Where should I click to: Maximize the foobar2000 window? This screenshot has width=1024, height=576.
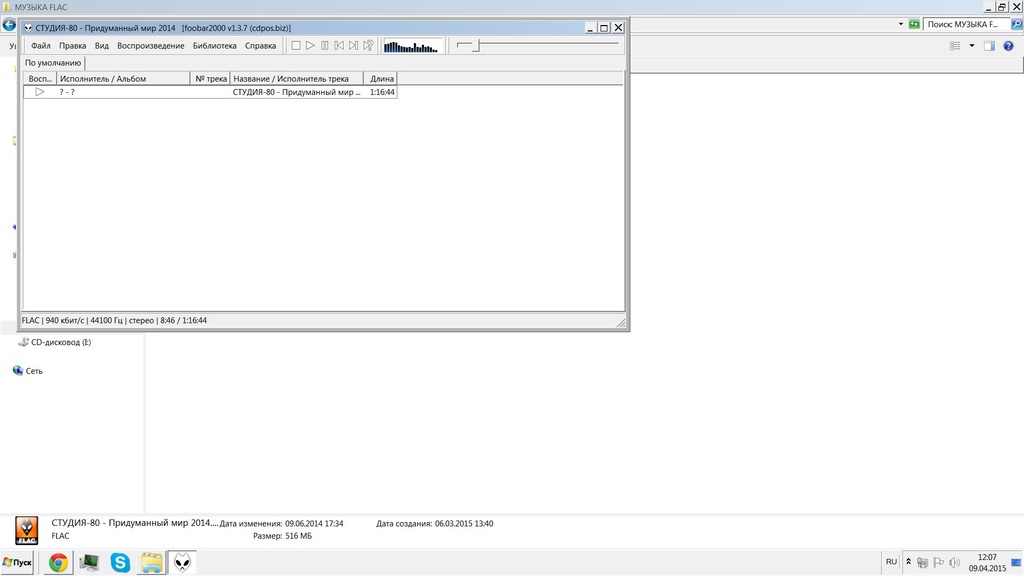[604, 28]
